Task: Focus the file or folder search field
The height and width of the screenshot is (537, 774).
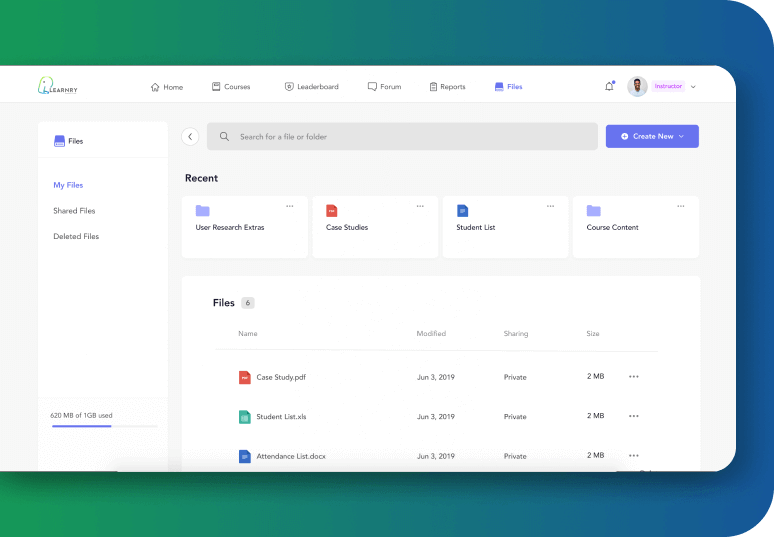Action: tap(402, 137)
